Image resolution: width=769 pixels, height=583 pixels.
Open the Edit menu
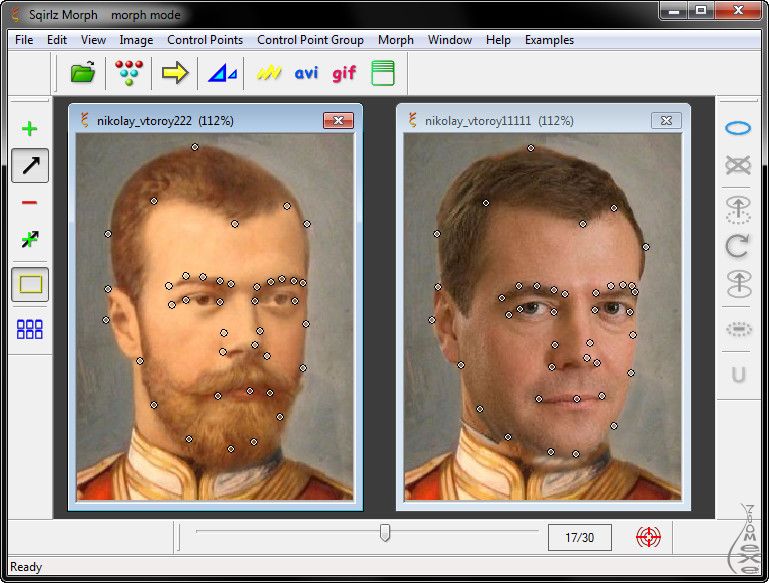click(x=57, y=40)
